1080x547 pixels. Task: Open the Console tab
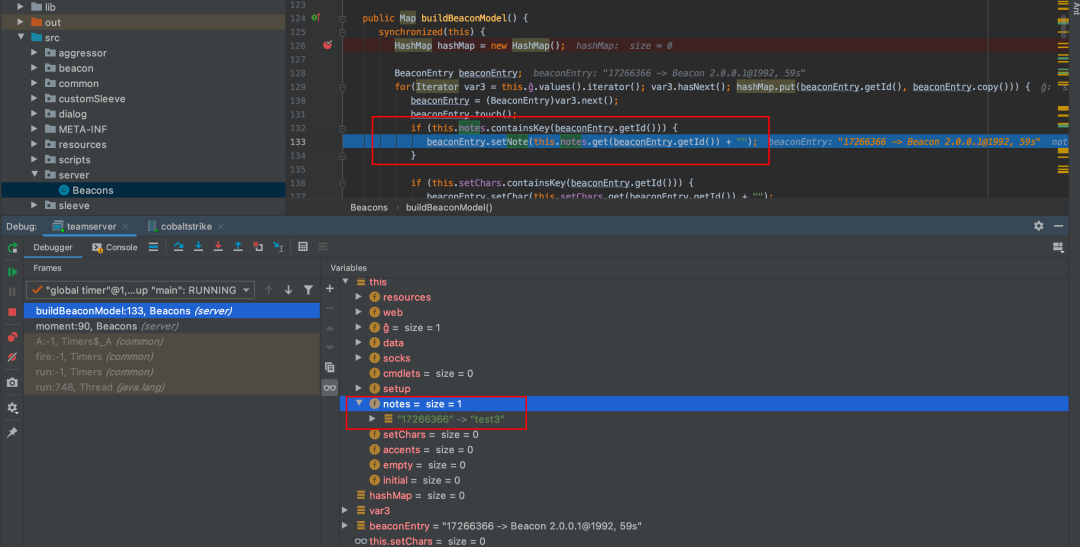[x=115, y=247]
